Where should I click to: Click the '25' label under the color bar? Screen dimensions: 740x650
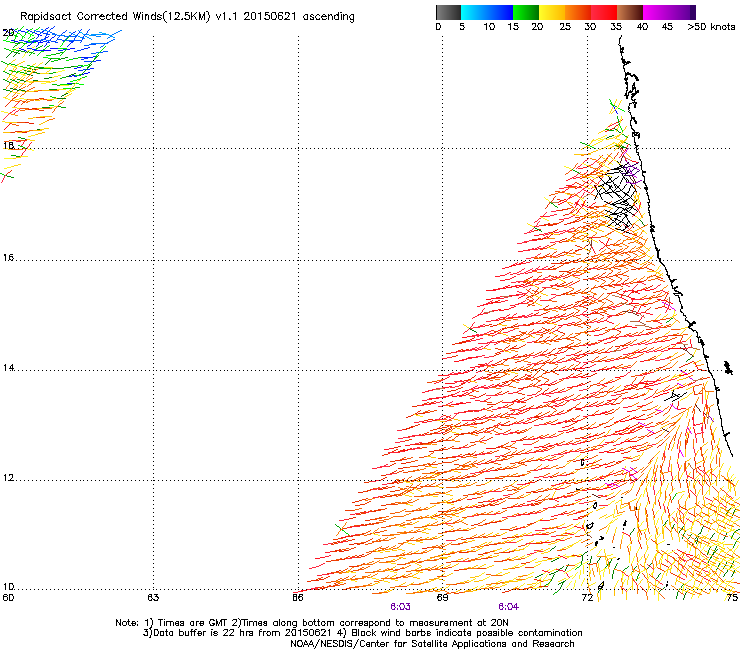[x=565, y=27]
